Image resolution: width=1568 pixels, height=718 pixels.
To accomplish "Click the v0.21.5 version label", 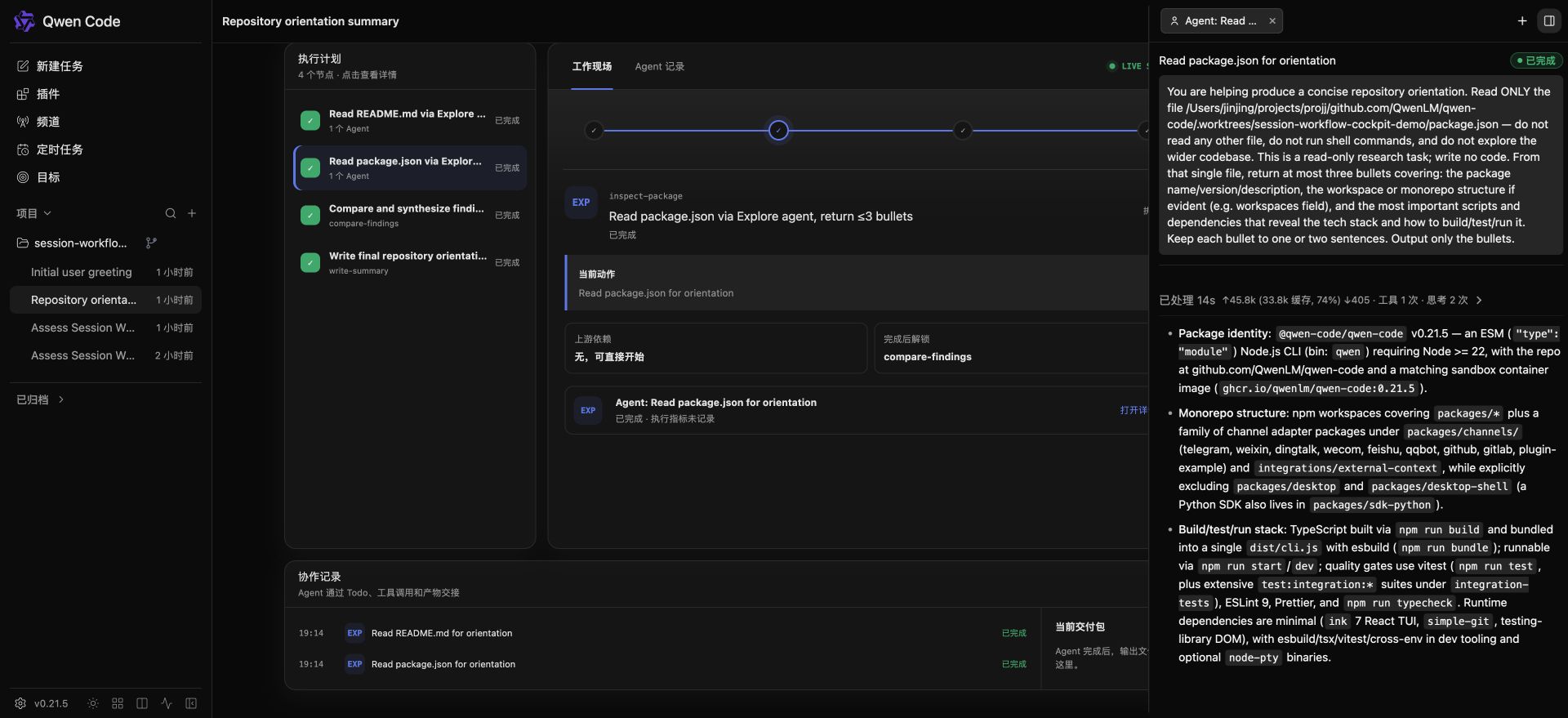I will coord(51,703).
